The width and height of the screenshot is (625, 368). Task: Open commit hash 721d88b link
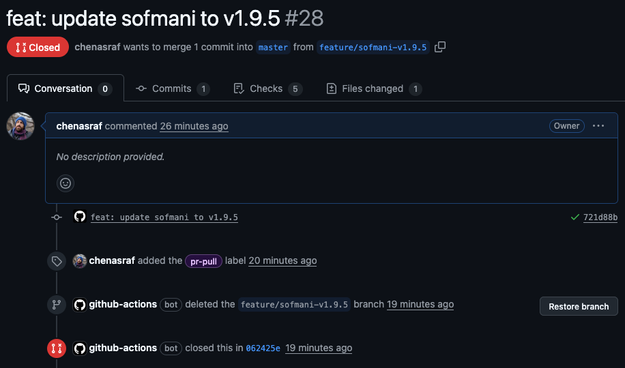click(x=600, y=217)
